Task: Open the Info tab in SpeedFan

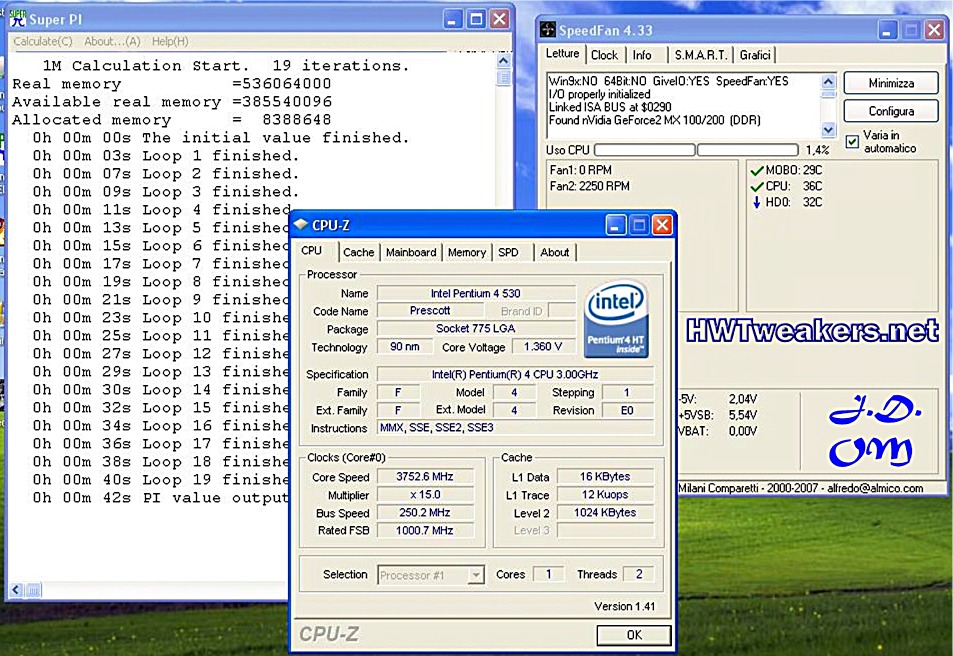Action: (642, 55)
